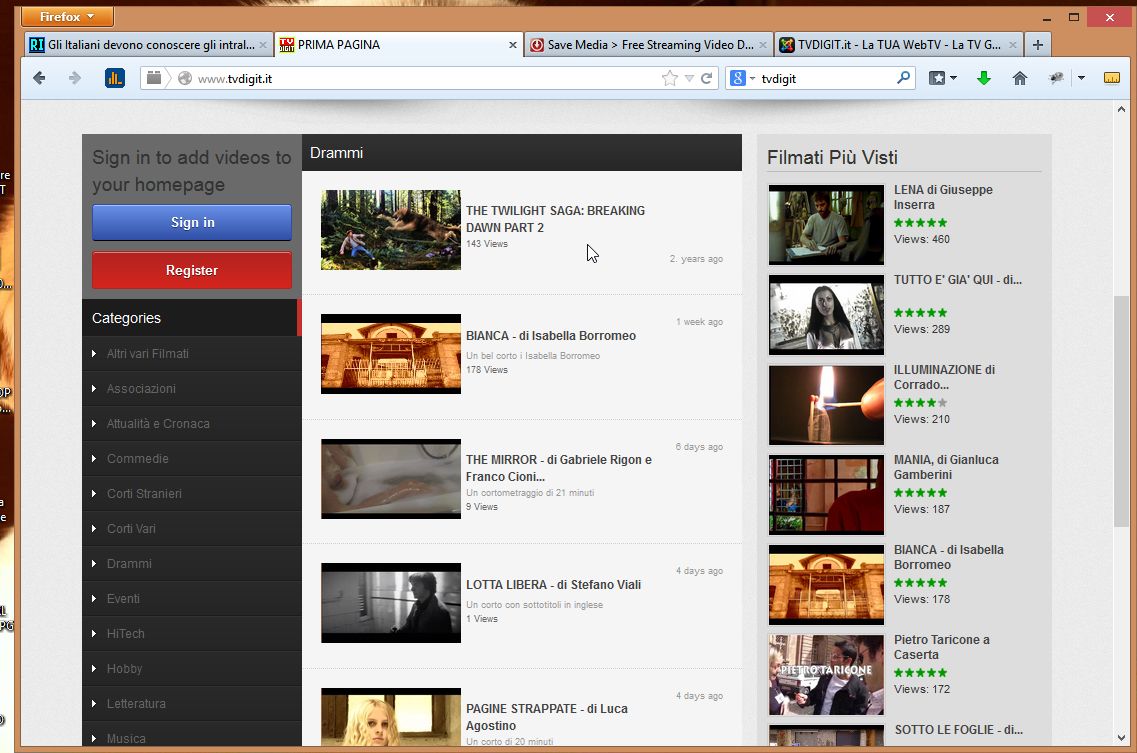Reload the page with the refresh icon
1137x753 pixels.
point(706,78)
